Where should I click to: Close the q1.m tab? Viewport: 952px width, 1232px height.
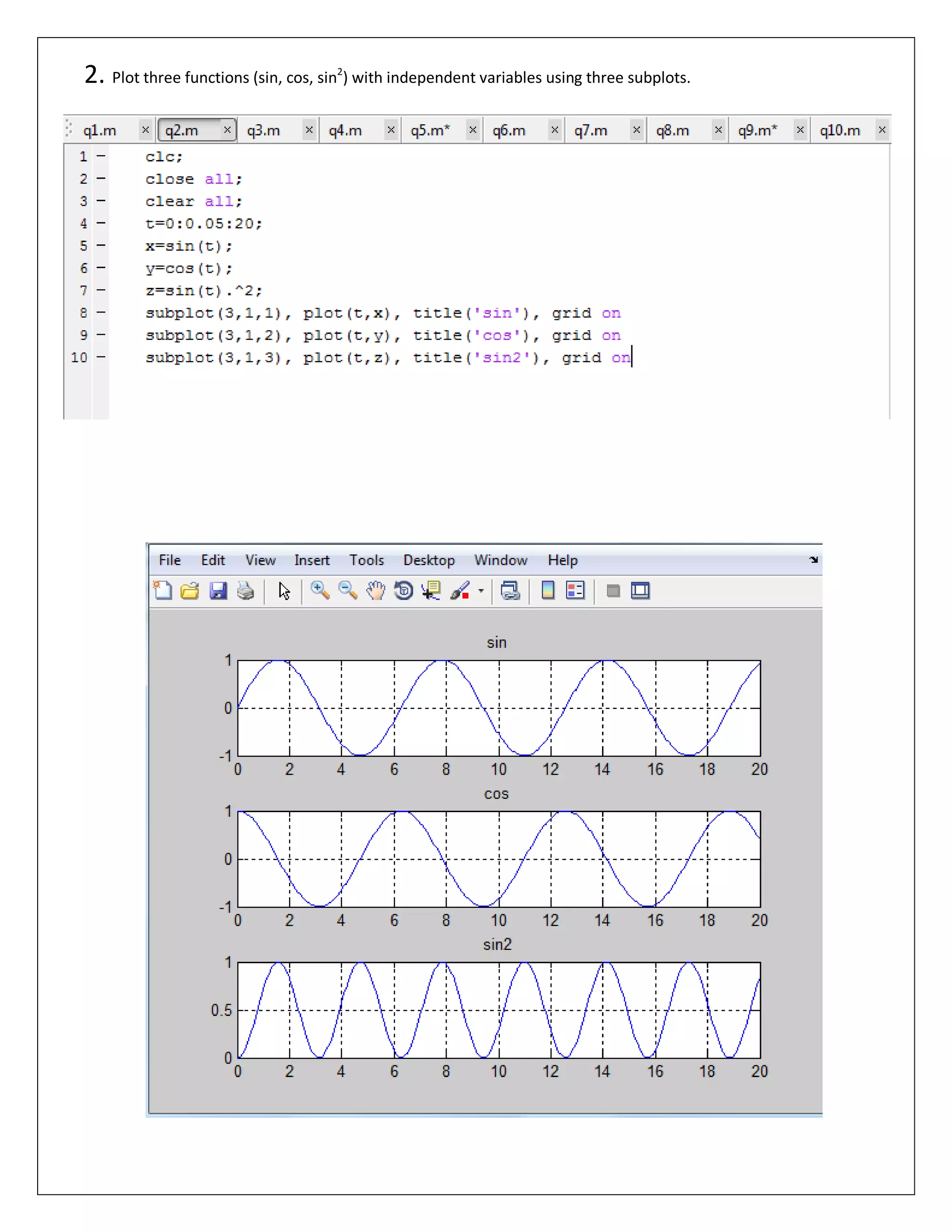click(145, 130)
